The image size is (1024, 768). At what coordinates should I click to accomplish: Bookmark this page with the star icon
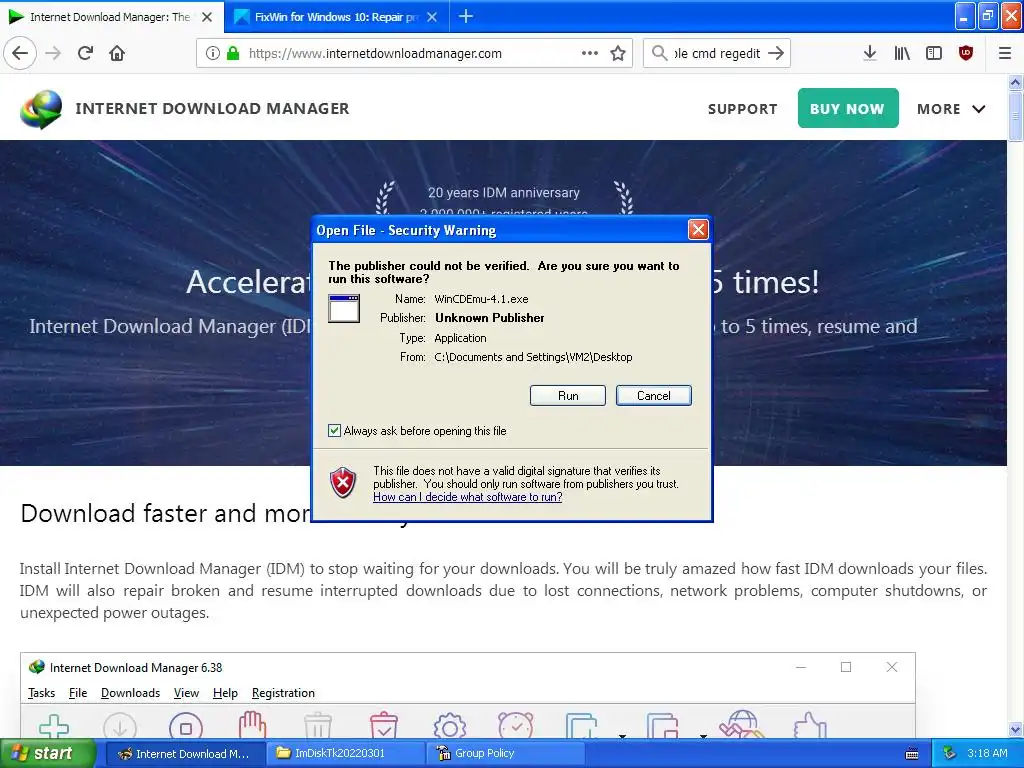(618, 53)
